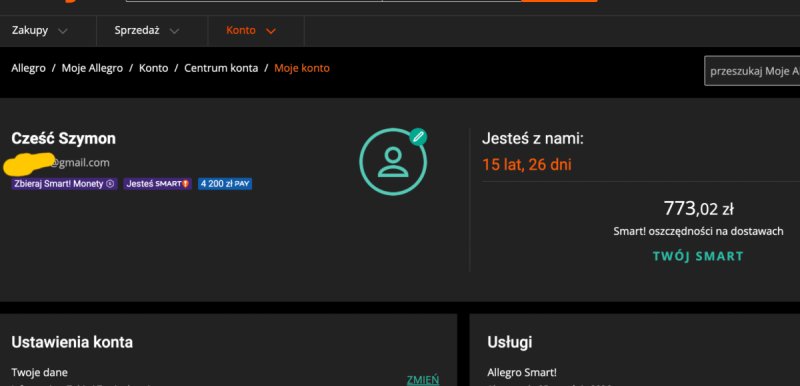Open Centrum konta breadcrumb link
The height and width of the screenshot is (386, 800).
(x=221, y=68)
